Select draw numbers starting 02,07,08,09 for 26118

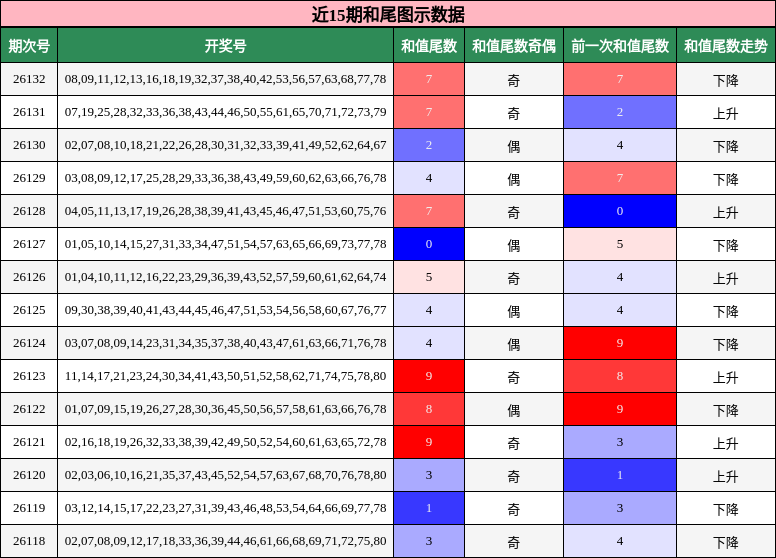pos(226,541)
